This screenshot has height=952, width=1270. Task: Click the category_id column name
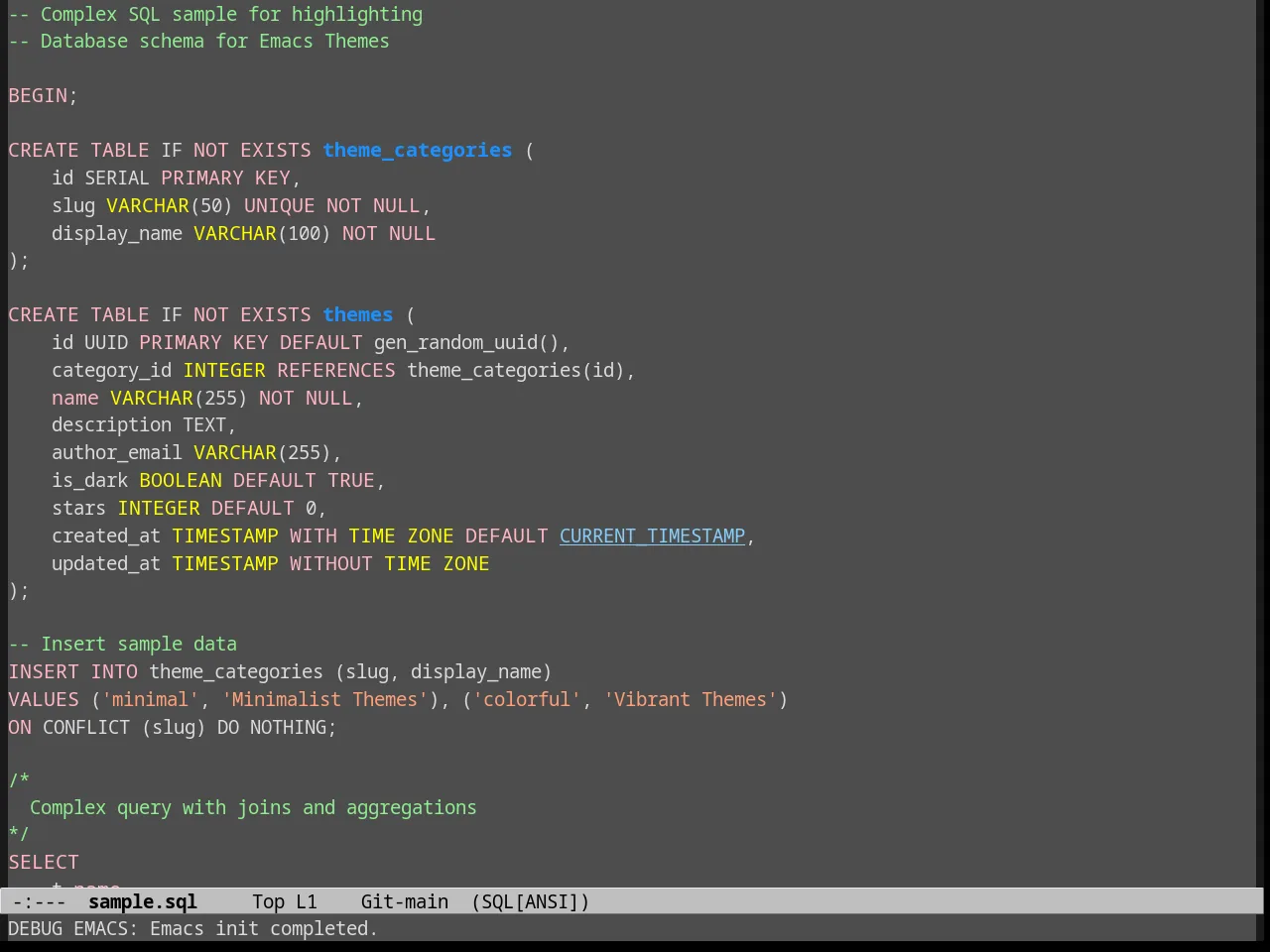click(112, 370)
